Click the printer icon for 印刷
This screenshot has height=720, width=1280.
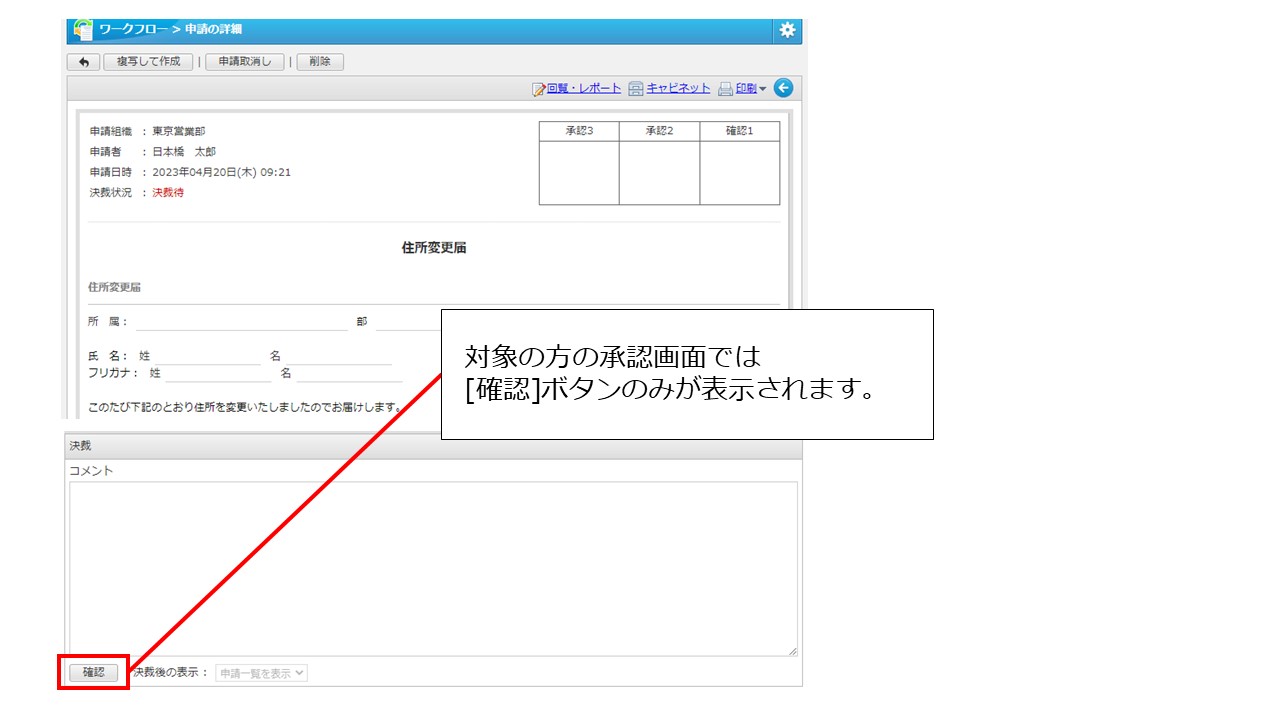point(726,89)
